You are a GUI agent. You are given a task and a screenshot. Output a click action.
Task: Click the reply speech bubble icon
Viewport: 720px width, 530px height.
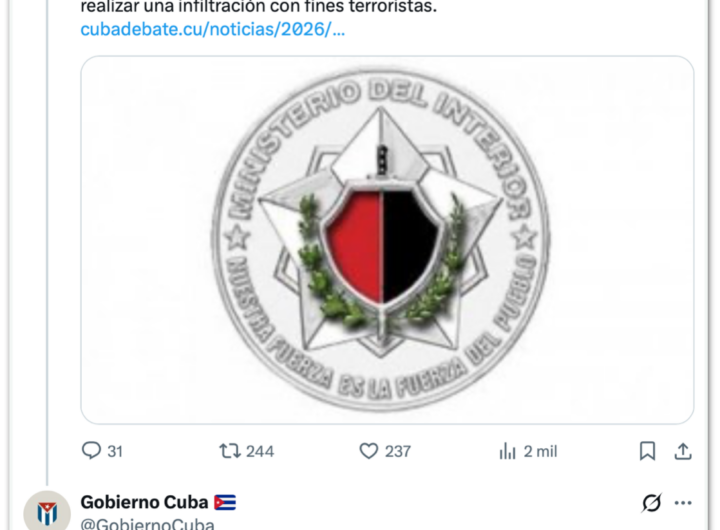tap(91, 451)
